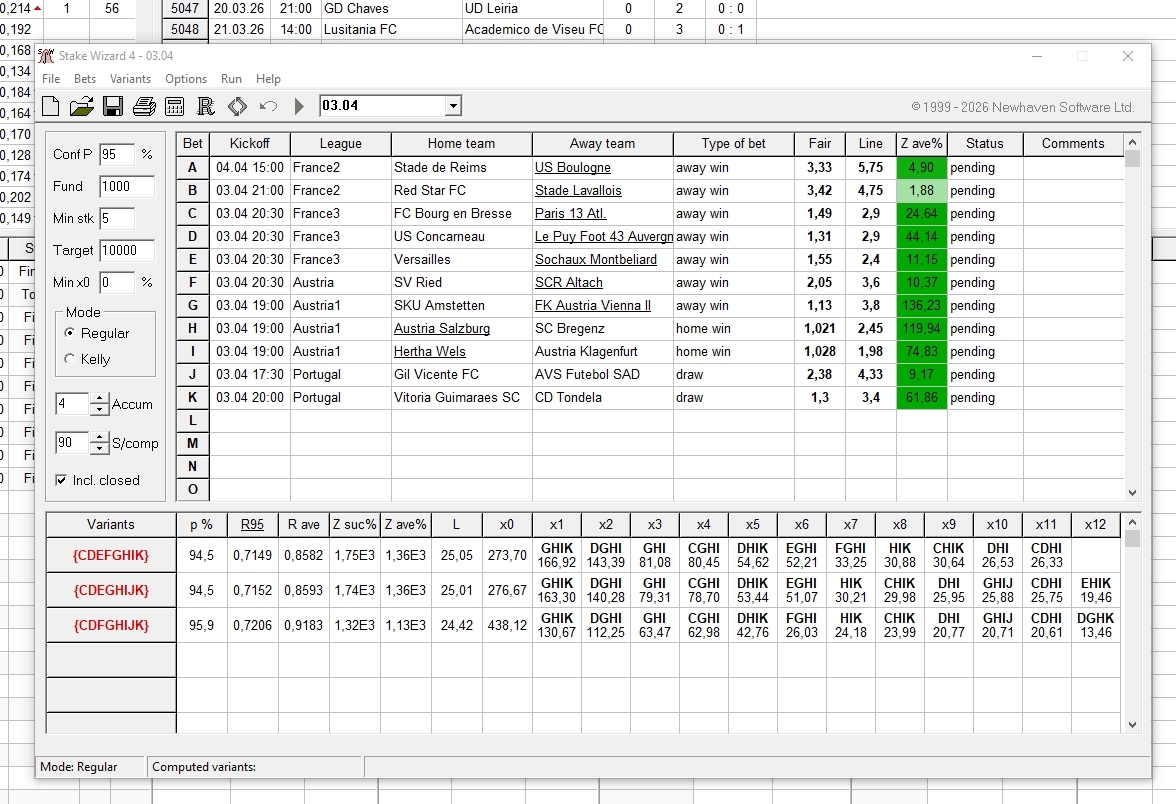Open the calculator toolbar icon
The width and height of the screenshot is (1176, 804).
click(175, 106)
